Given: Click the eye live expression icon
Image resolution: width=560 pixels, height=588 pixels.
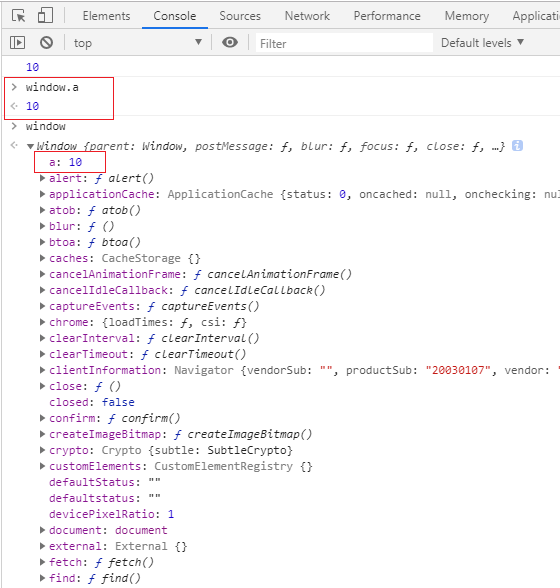Looking at the screenshot, I should tap(230, 42).
